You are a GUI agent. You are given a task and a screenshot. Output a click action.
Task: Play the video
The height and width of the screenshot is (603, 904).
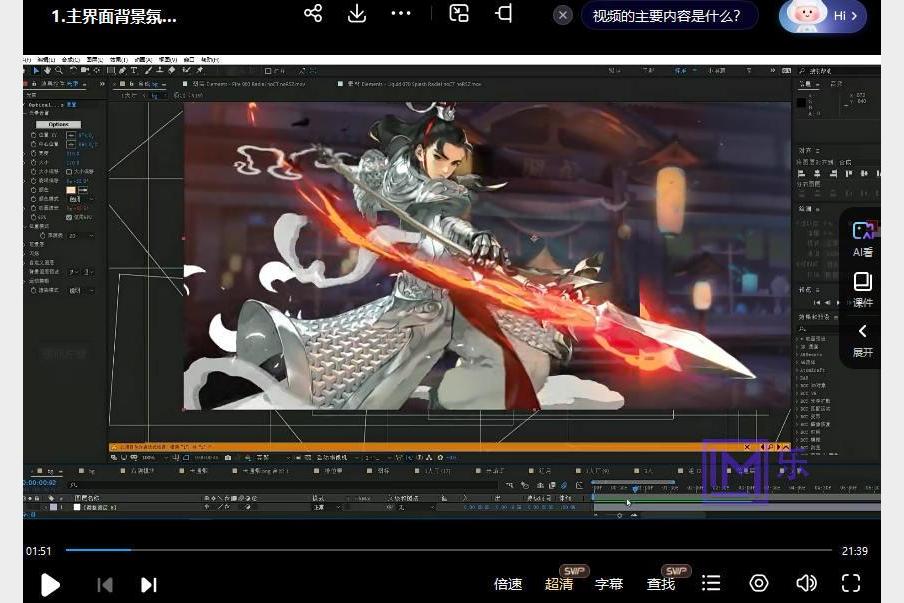[50, 585]
